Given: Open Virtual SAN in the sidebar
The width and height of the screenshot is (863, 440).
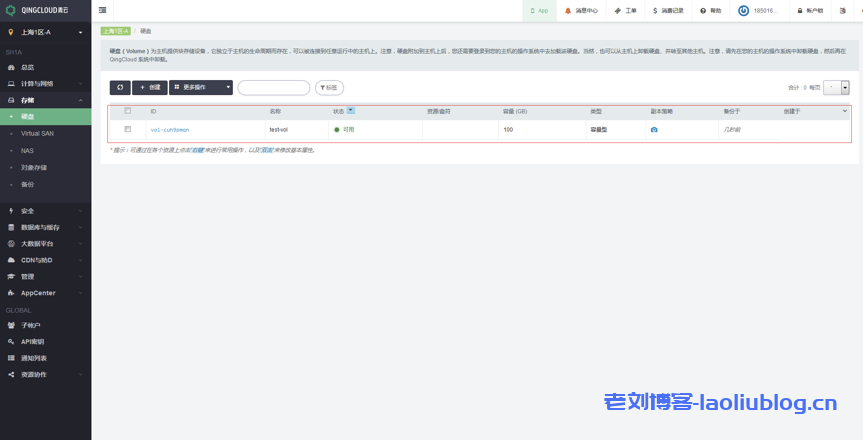Looking at the screenshot, I should pos(37,133).
